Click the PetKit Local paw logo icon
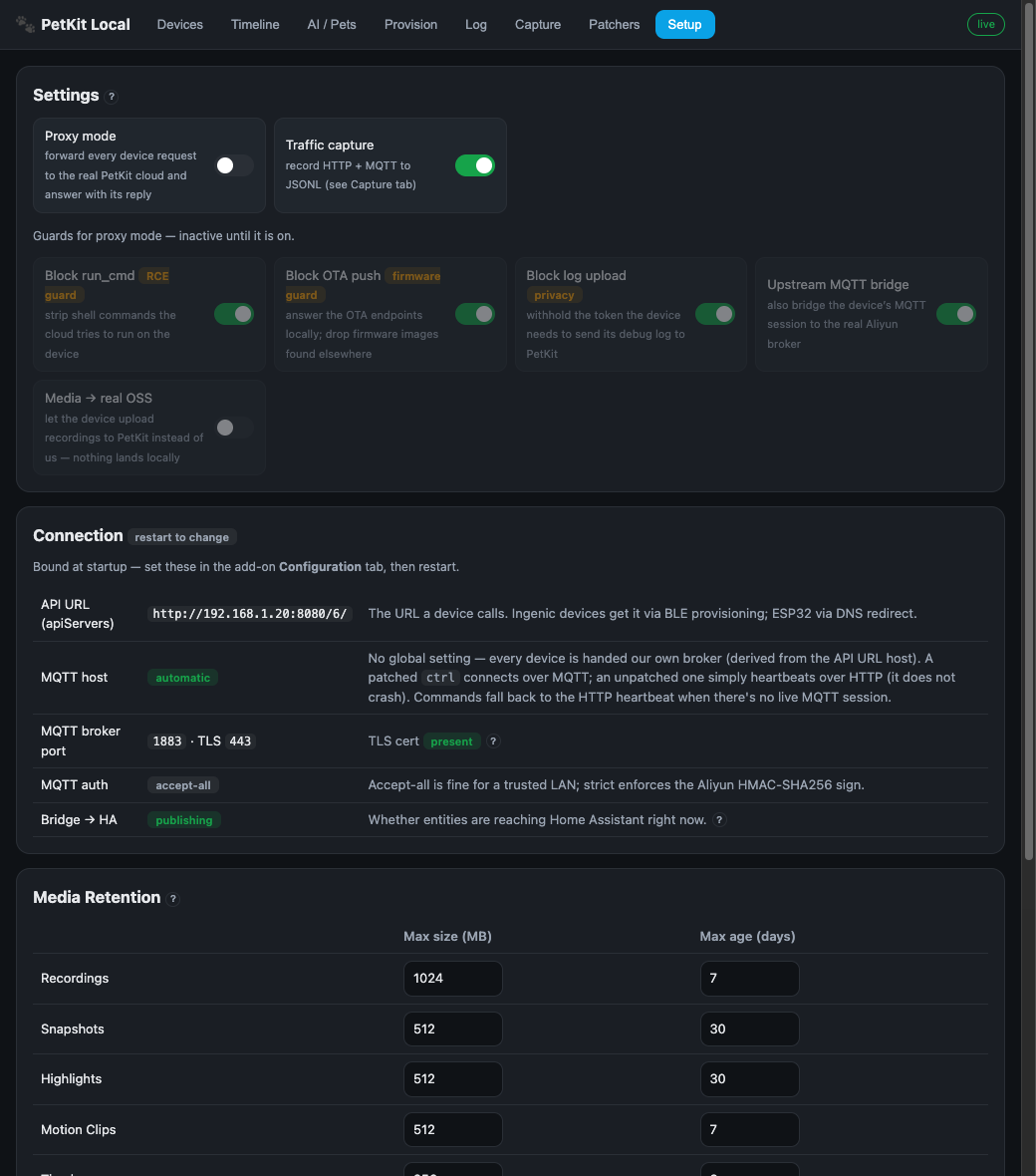Viewport: 1036px width, 1176px height. 26,24
